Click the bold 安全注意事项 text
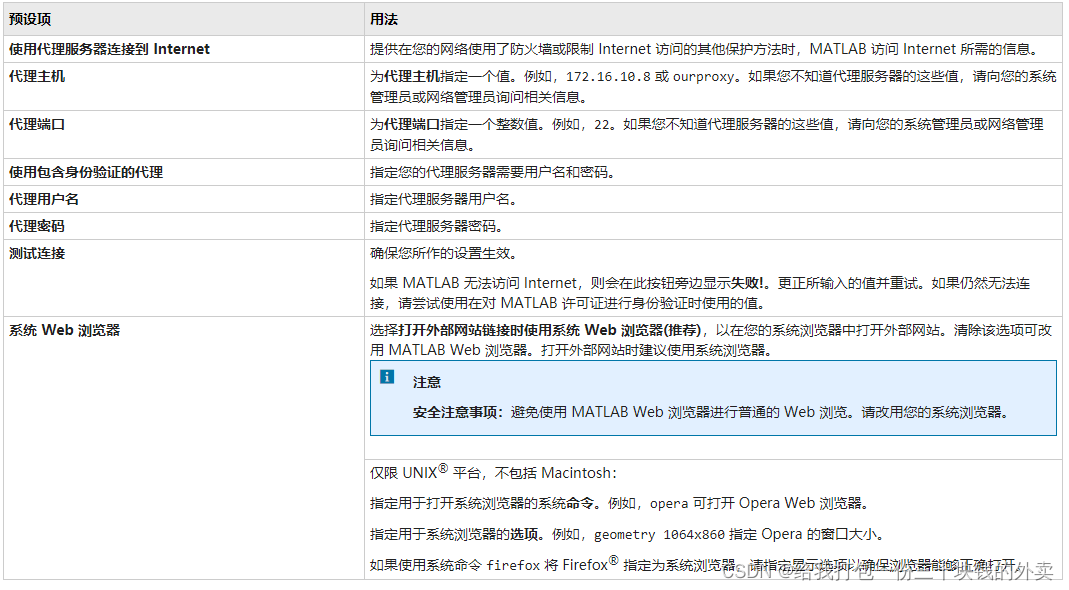The width and height of the screenshot is (1069, 590). point(455,412)
